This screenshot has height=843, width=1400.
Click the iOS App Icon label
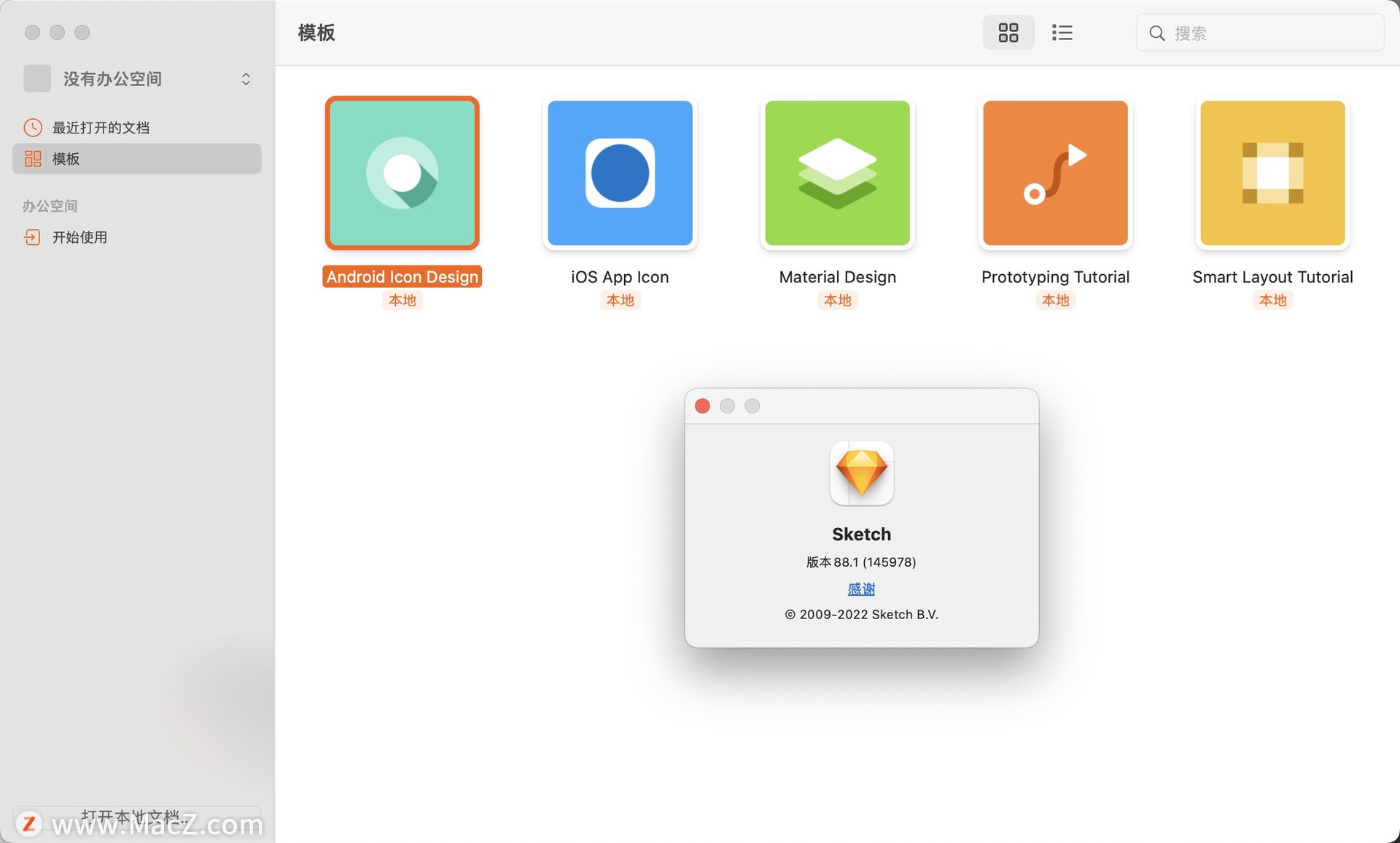tap(620, 277)
